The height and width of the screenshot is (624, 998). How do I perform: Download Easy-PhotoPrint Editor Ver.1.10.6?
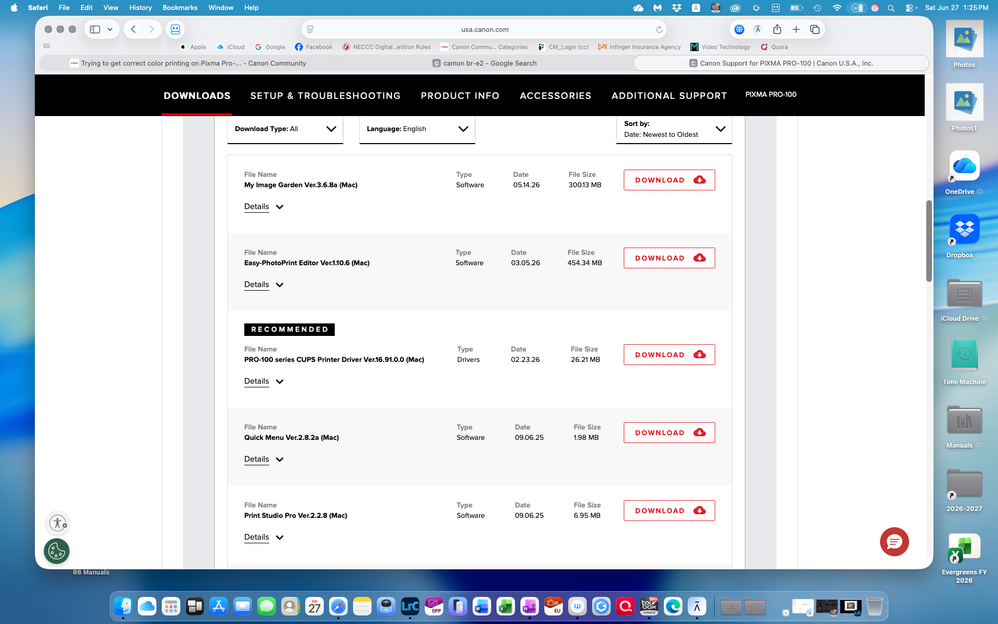669,258
